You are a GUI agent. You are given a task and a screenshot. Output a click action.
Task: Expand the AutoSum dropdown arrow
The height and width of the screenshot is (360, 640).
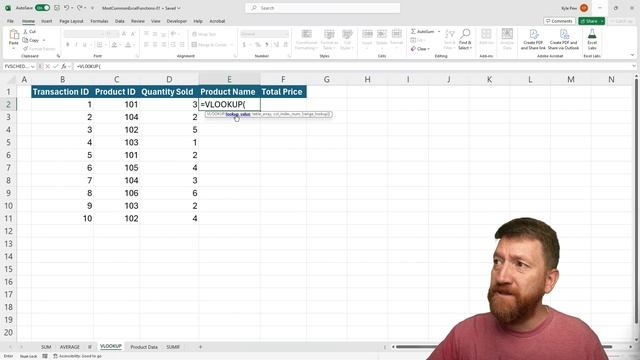click(x=439, y=31)
